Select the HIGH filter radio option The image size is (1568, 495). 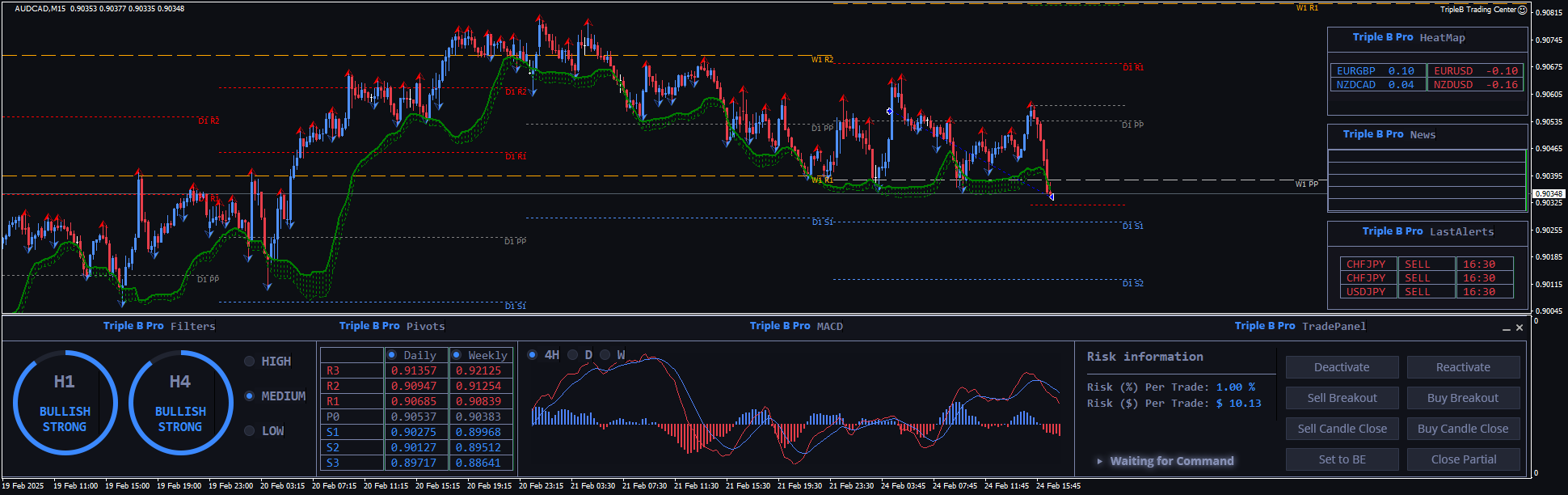(250, 362)
